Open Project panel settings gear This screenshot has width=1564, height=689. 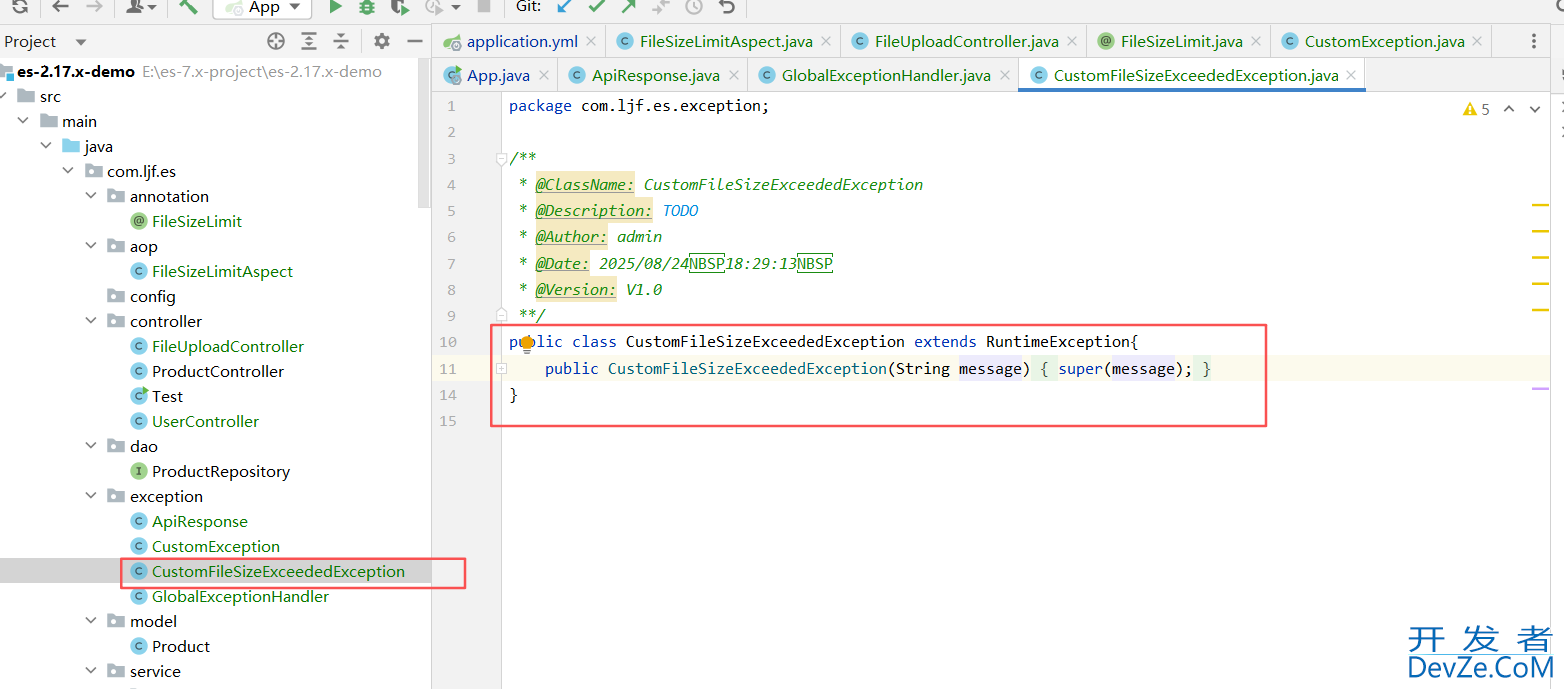tap(382, 41)
